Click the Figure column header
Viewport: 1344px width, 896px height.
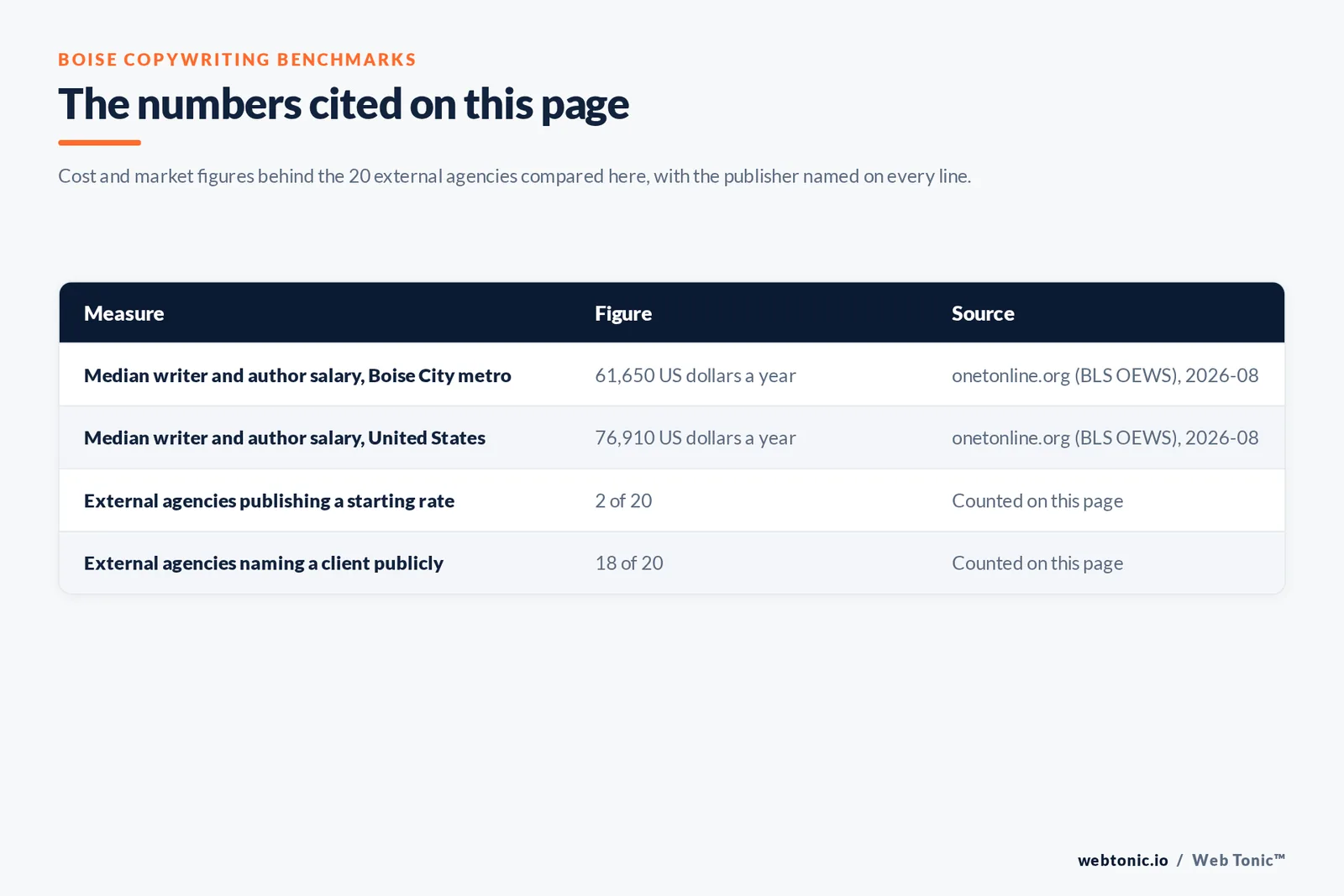coord(623,313)
